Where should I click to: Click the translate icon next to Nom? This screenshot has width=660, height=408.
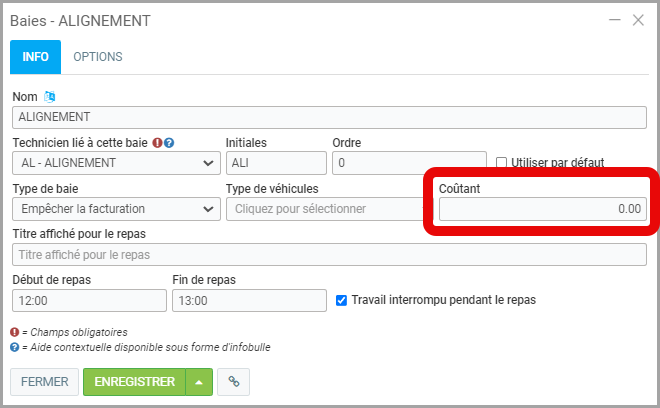[50, 97]
